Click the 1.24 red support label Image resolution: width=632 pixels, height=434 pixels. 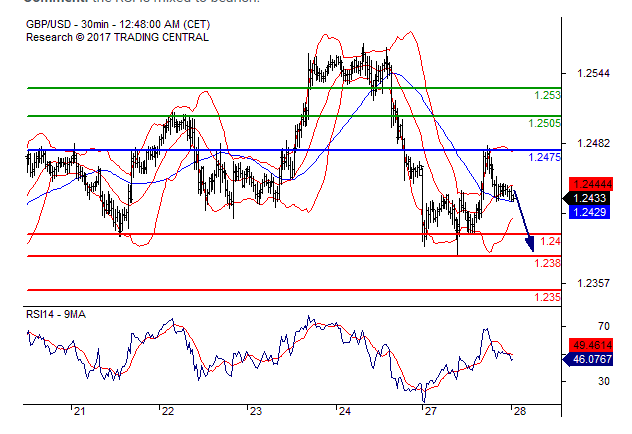tap(550, 241)
